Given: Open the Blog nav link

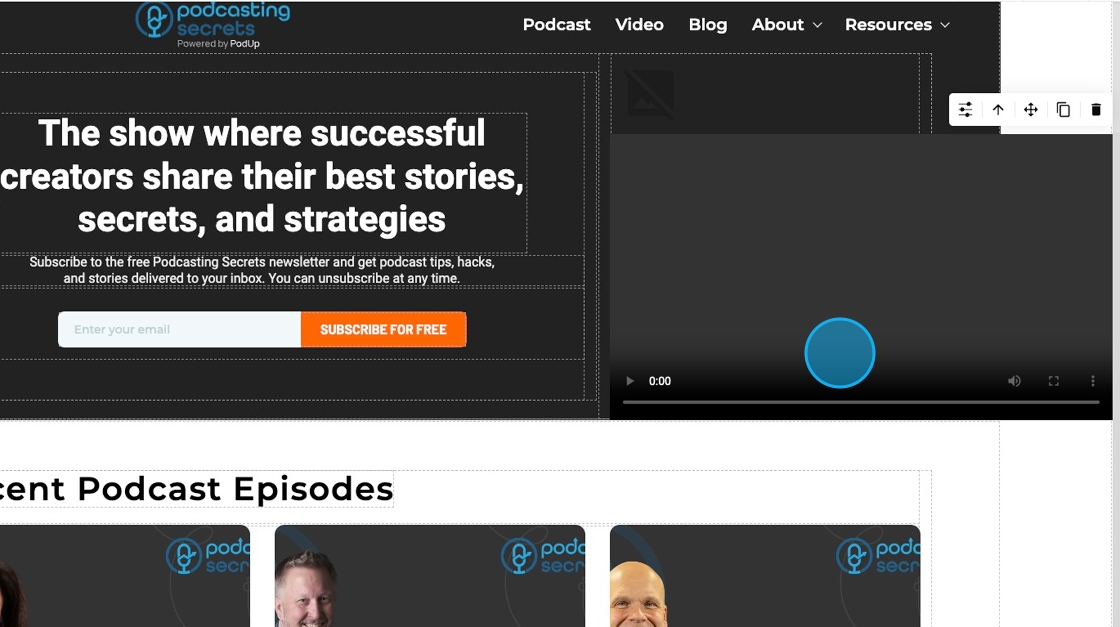Looking at the screenshot, I should coord(708,24).
